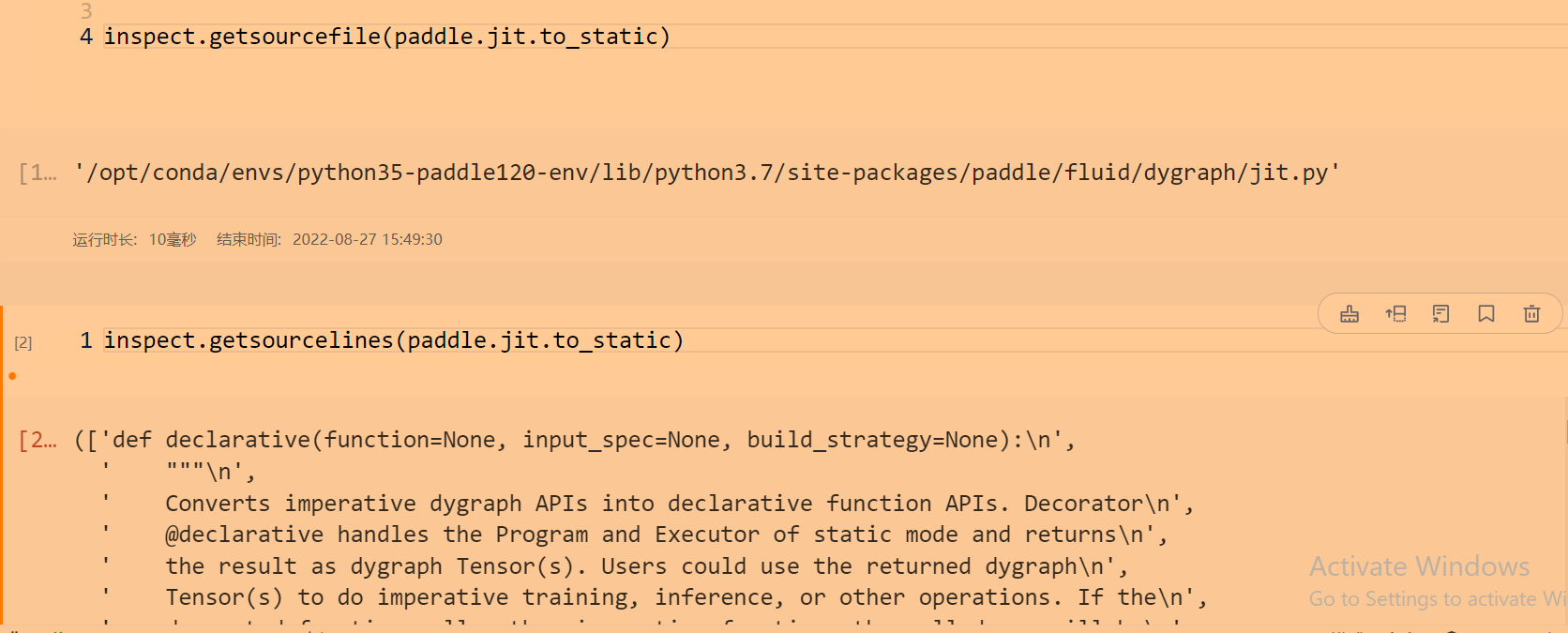This screenshot has width=1568, height=633.
Task: Clear the cell output using the brush icon
Action: [1349, 313]
